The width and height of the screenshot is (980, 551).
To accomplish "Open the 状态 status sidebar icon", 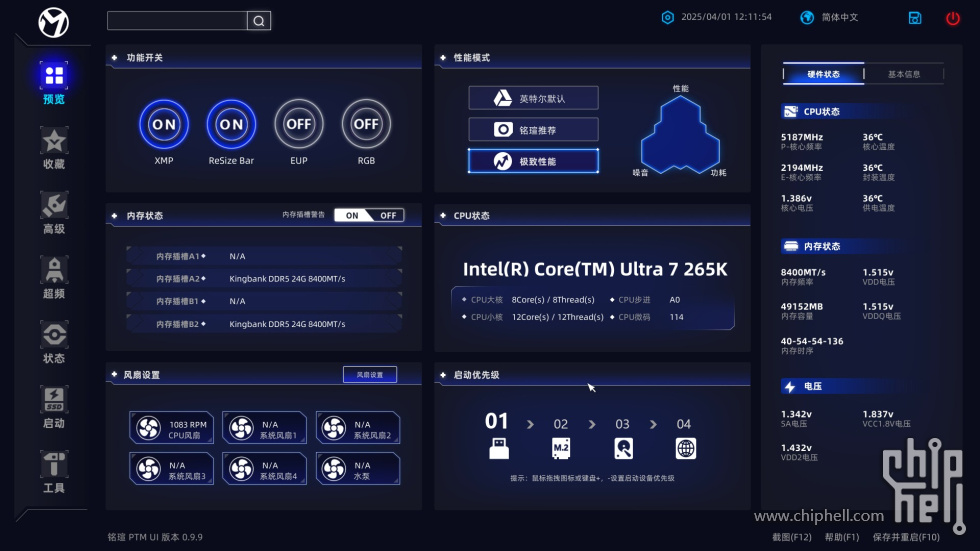I will [54, 335].
